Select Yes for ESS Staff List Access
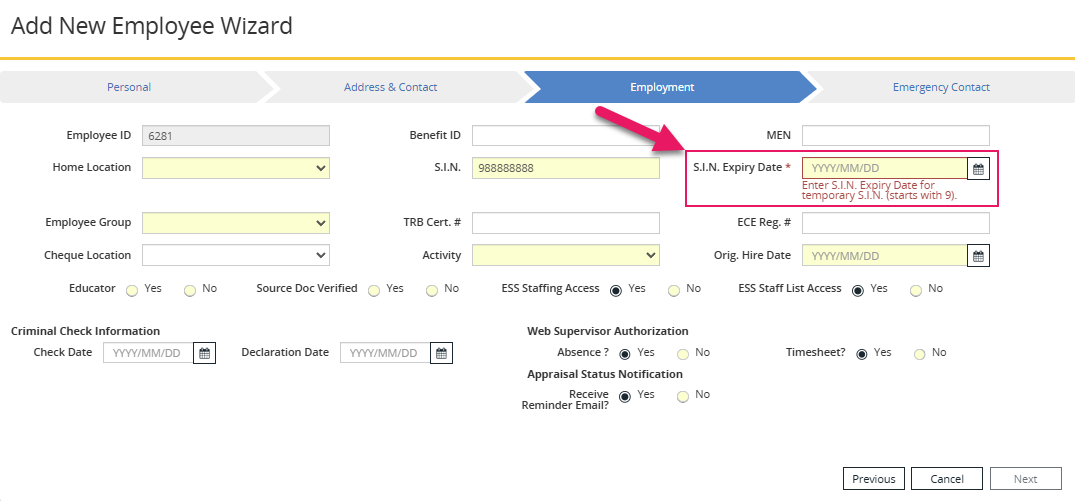The height and width of the screenshot is (501, 1075). tap(858, 291)
